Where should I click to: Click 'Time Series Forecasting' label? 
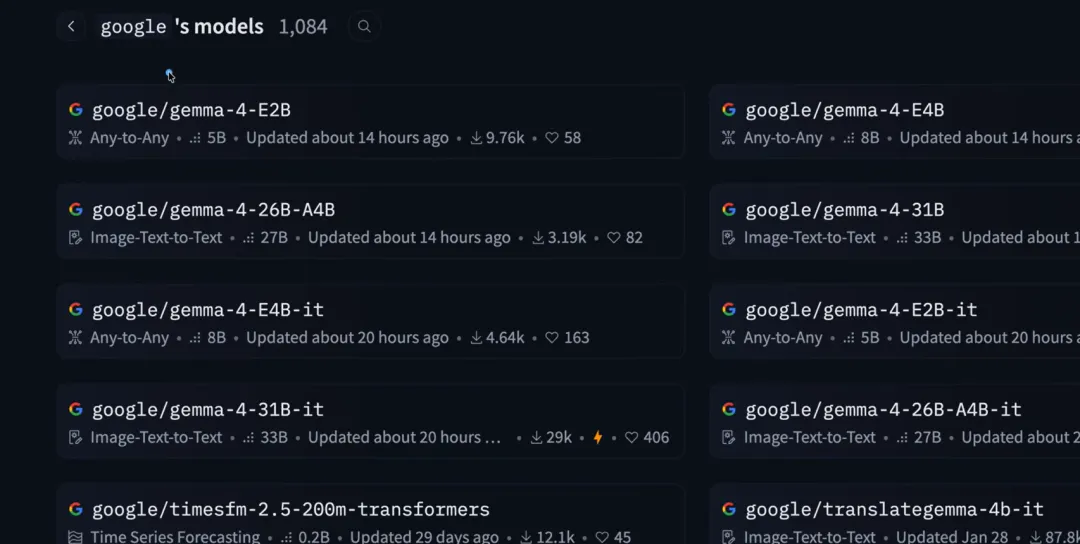pyautogui.click(x=175, y=536)
